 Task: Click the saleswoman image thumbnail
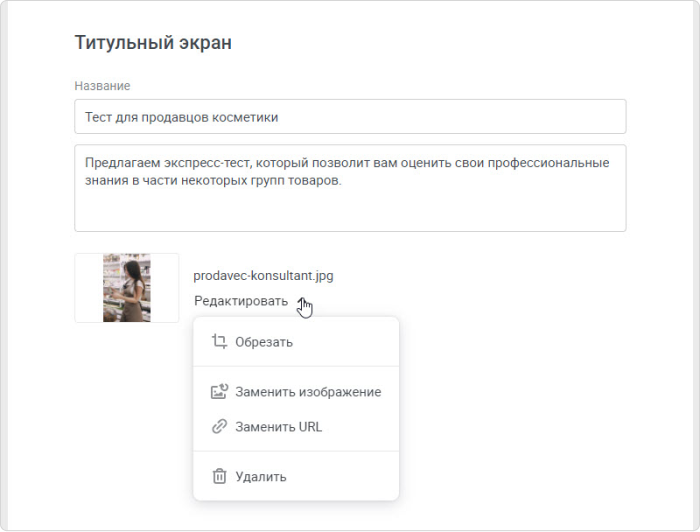[127, 288]
